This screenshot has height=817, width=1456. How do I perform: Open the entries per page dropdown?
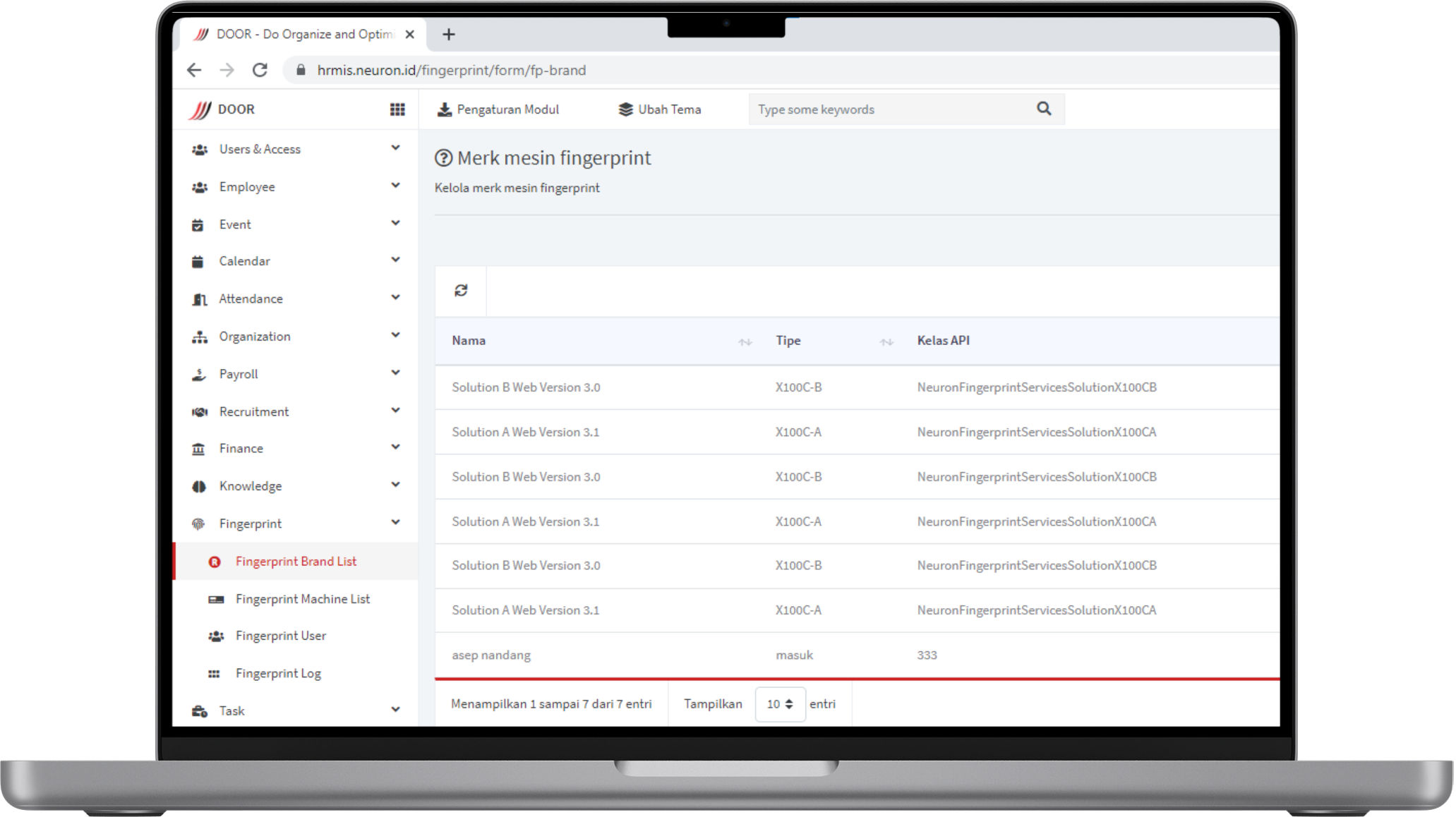tap(780, 704)
